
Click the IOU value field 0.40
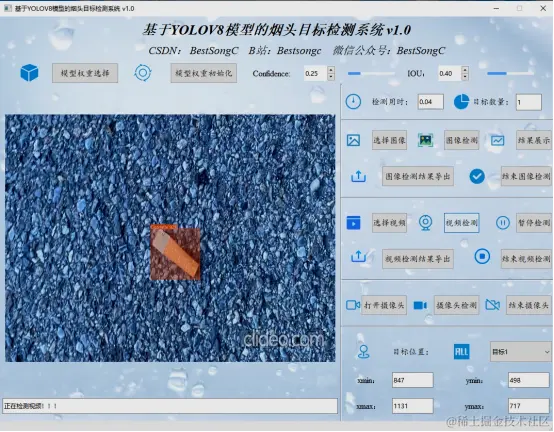point(450,73)
